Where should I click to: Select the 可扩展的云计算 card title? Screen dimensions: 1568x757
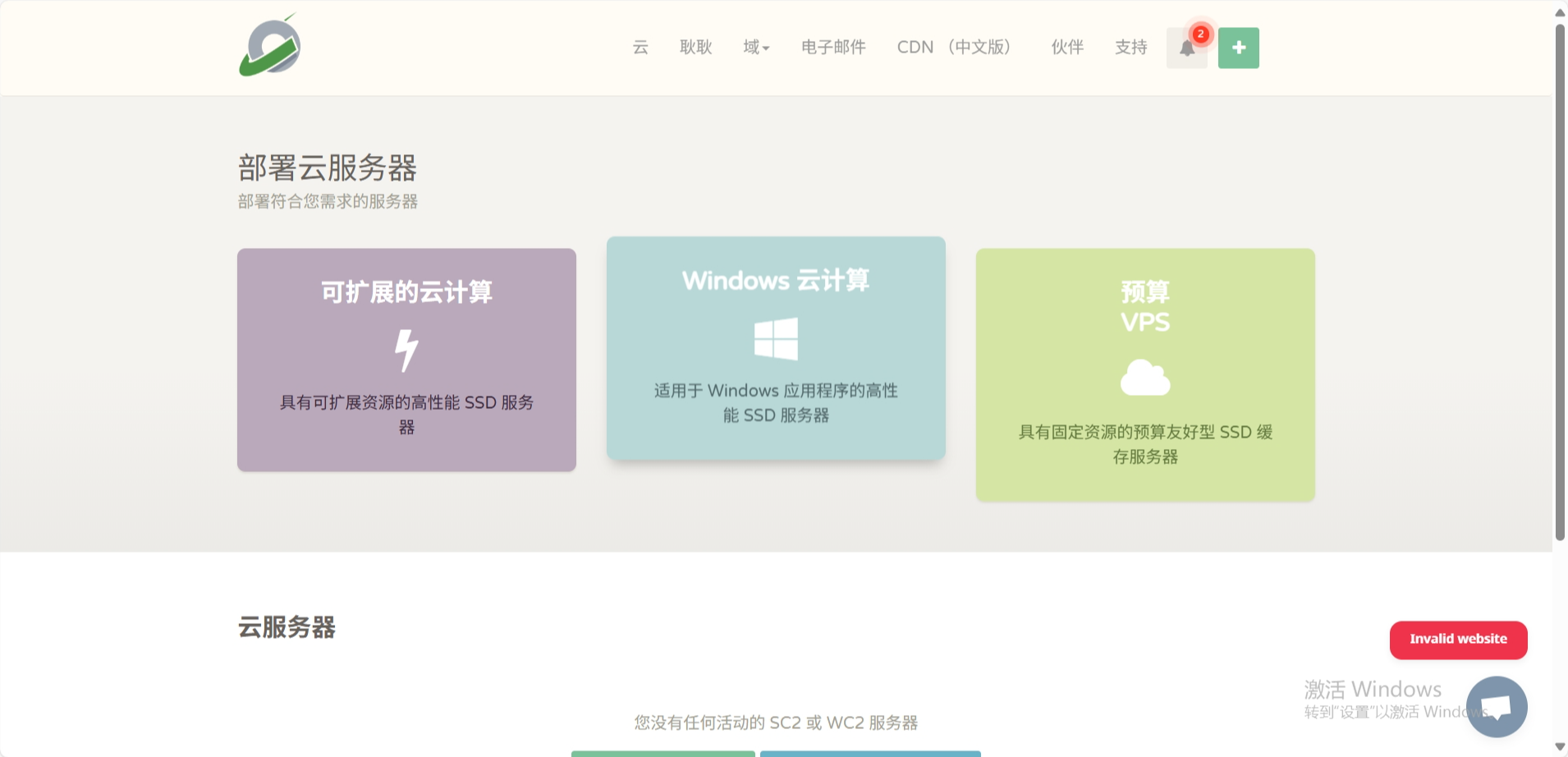pyautogui.click(x=406, y=292)
